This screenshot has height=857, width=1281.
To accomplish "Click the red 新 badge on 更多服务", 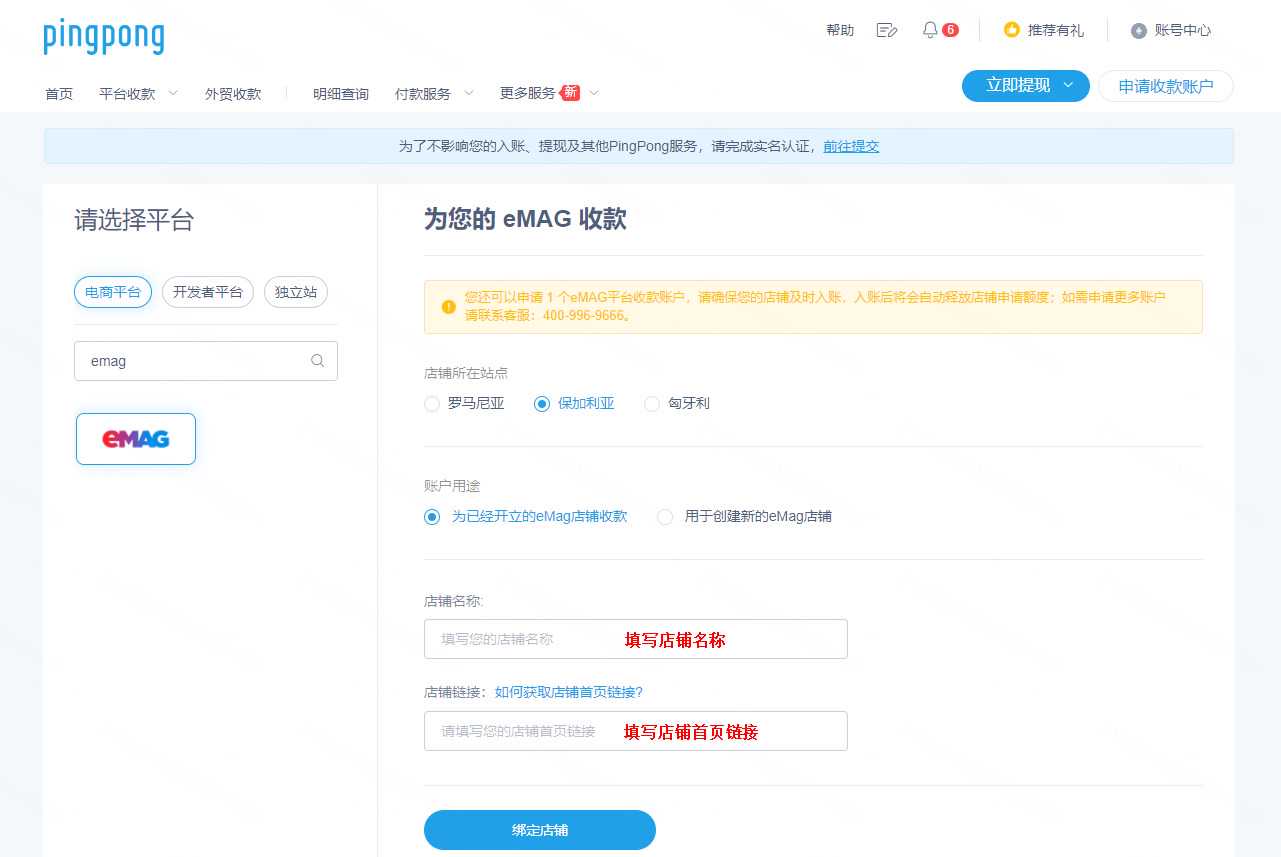I will (x=570, y=93).
